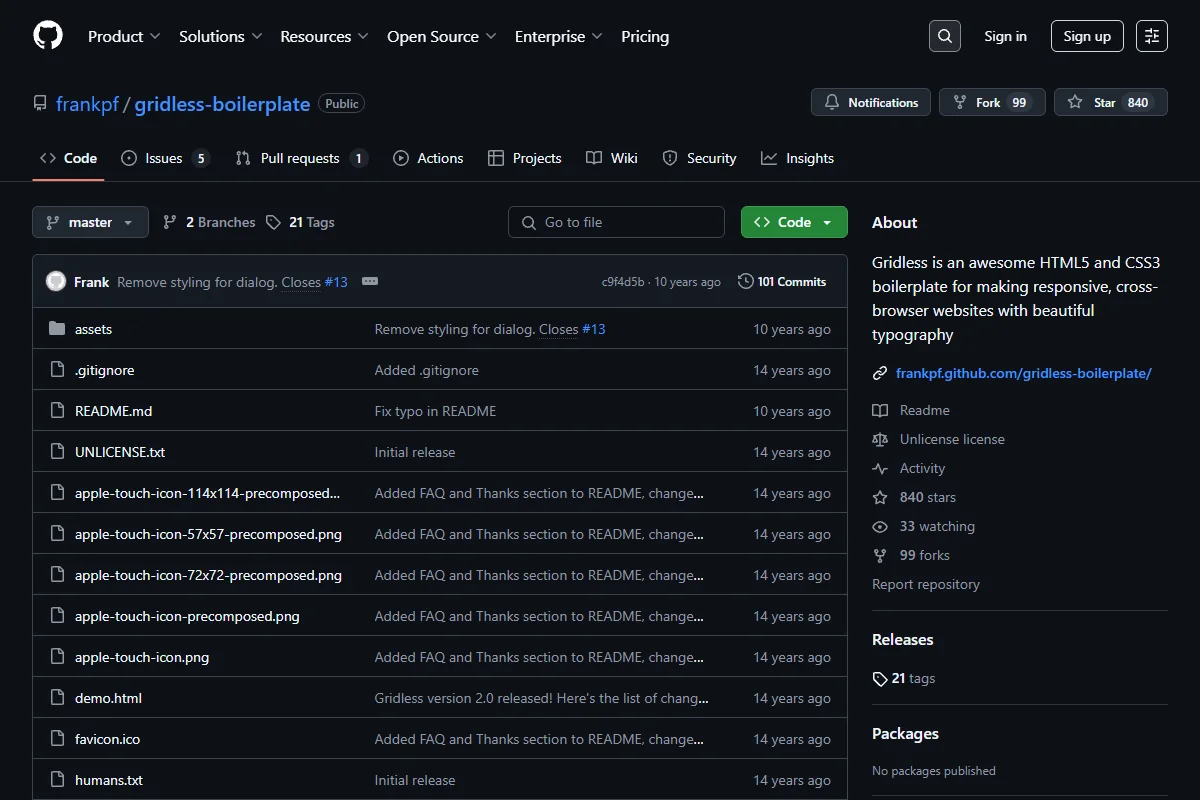1200x800 pixels.
Task: Expand commit message ellipsis icon
Action: tap(370, 282)
